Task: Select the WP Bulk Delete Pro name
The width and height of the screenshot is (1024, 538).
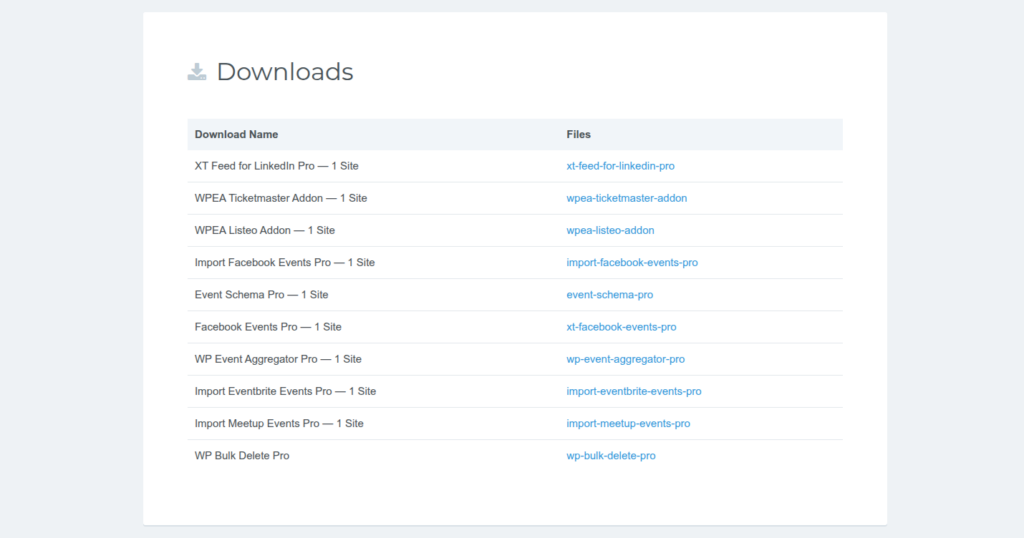Action: click(x=242, y=456)
